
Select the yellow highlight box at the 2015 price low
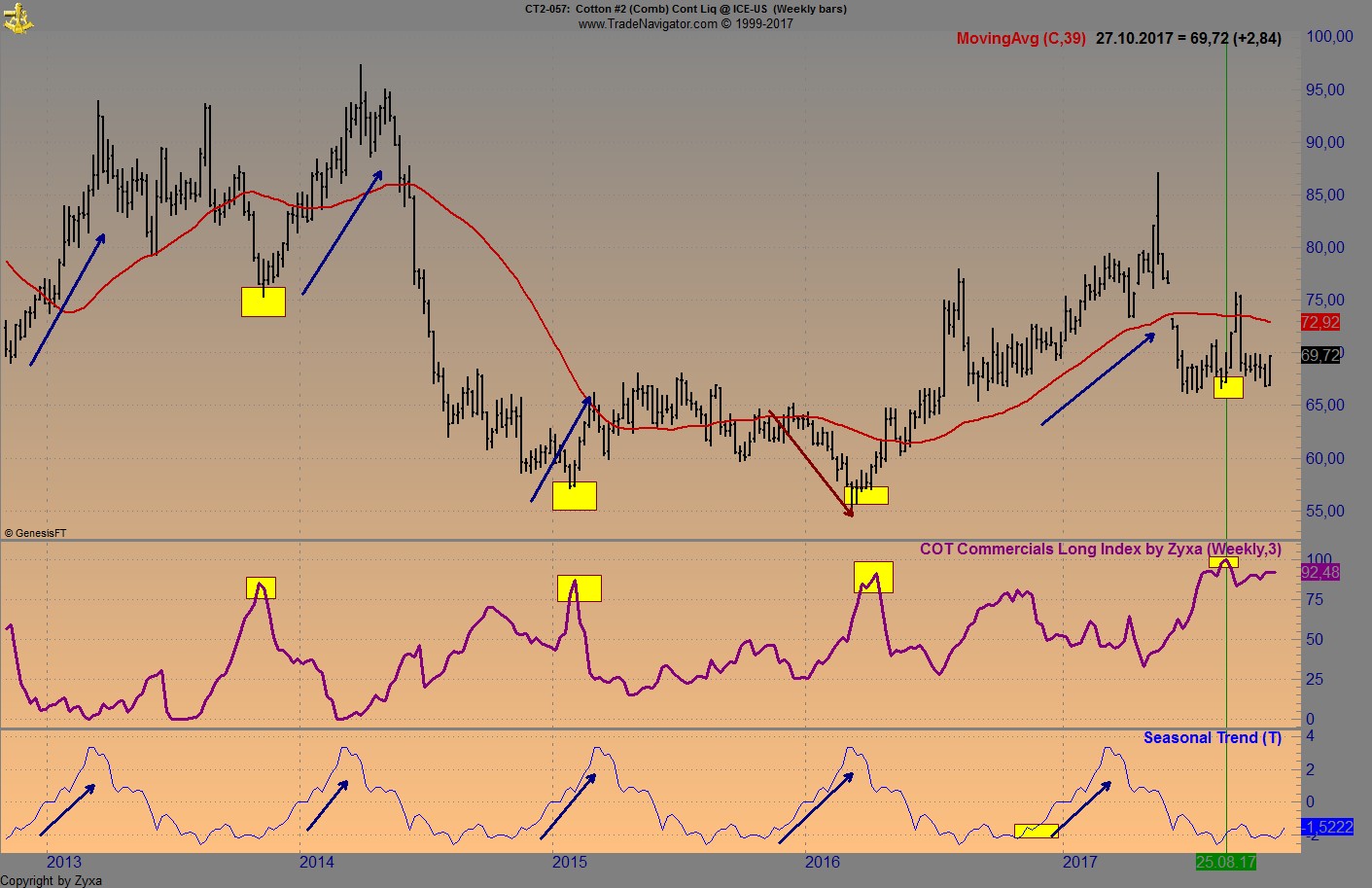point(575,496)
